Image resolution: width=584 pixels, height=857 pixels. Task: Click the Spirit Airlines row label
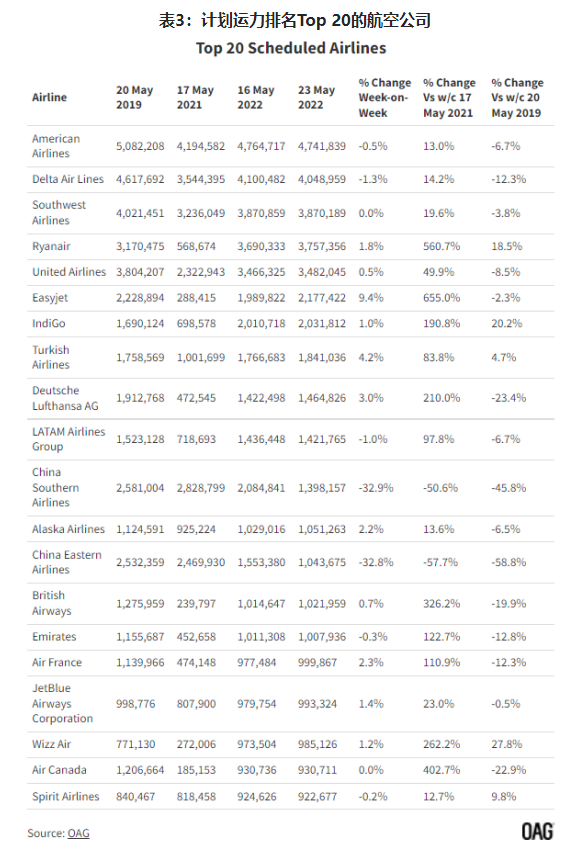pos(66,796)
